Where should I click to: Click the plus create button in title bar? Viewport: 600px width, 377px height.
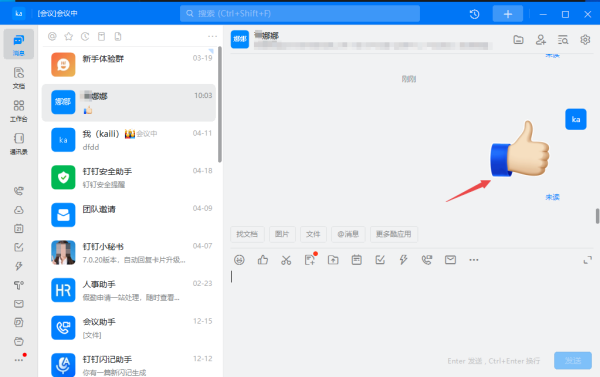click(508, 14)
